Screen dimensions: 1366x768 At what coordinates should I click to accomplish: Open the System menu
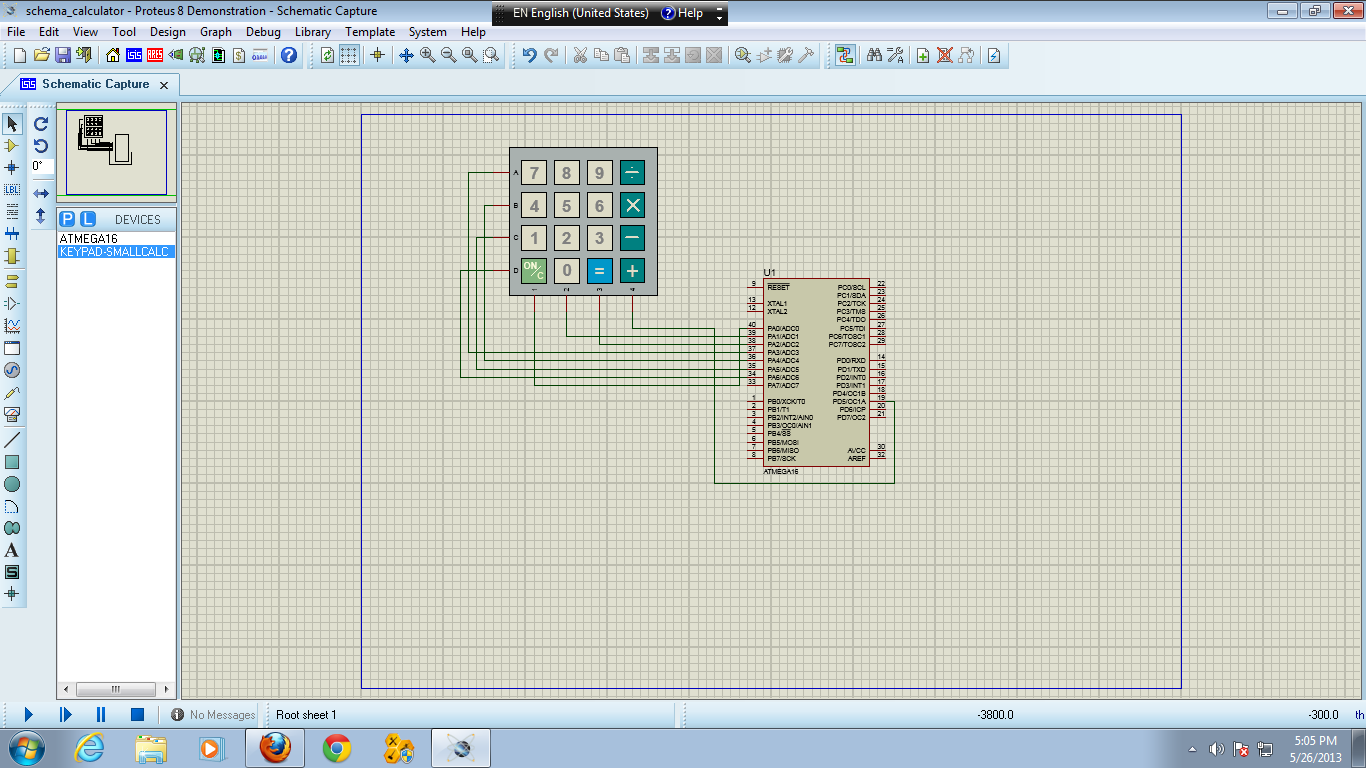click(x=427, y=31)
